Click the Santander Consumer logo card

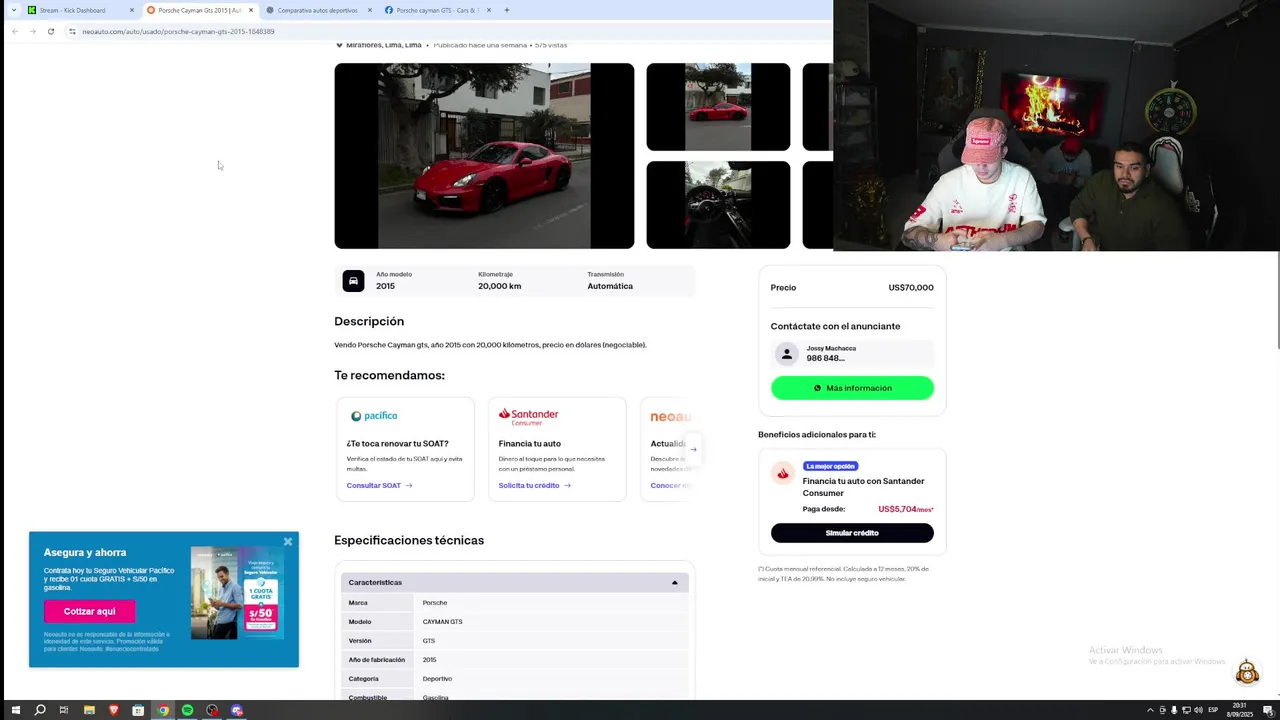[529, 416]
